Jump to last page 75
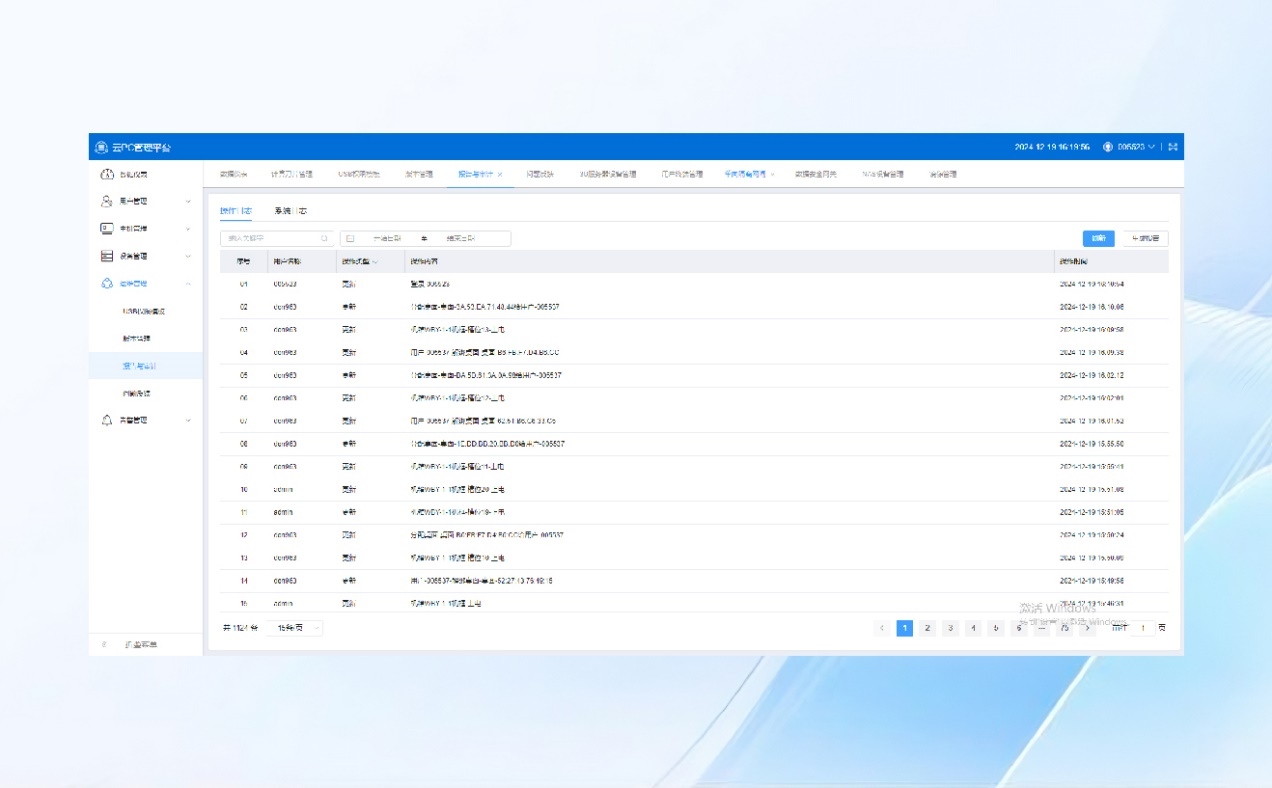 [x=1064, y=628]
